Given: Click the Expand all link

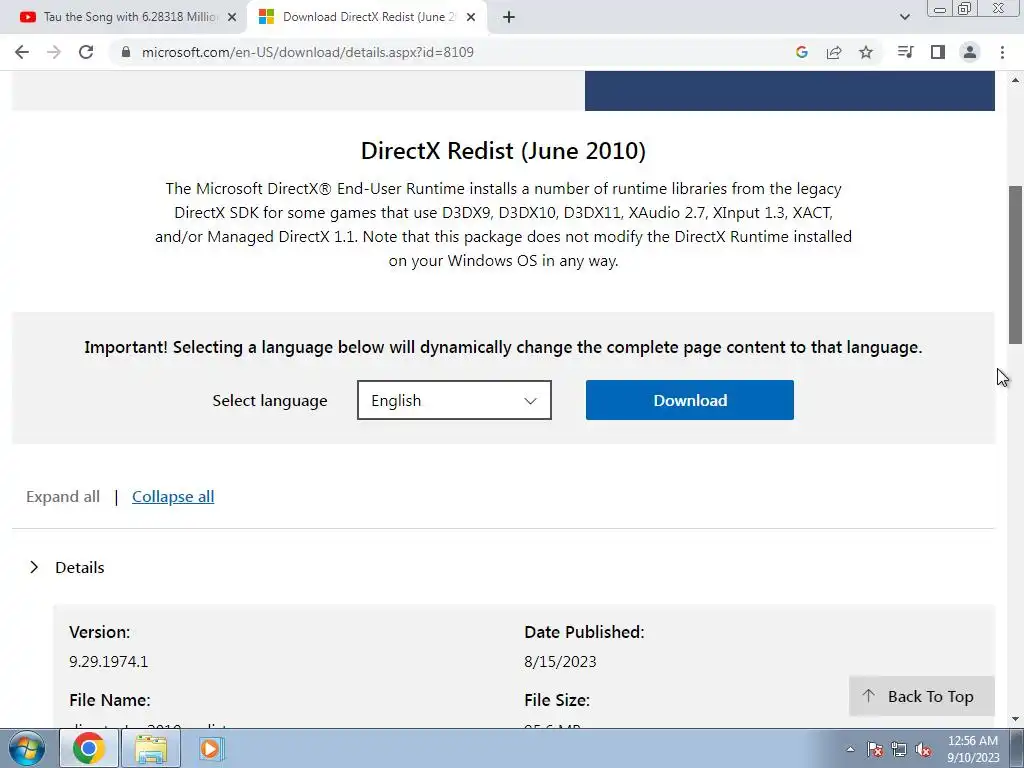Looking at the screenshot, I should pos(63,496).
